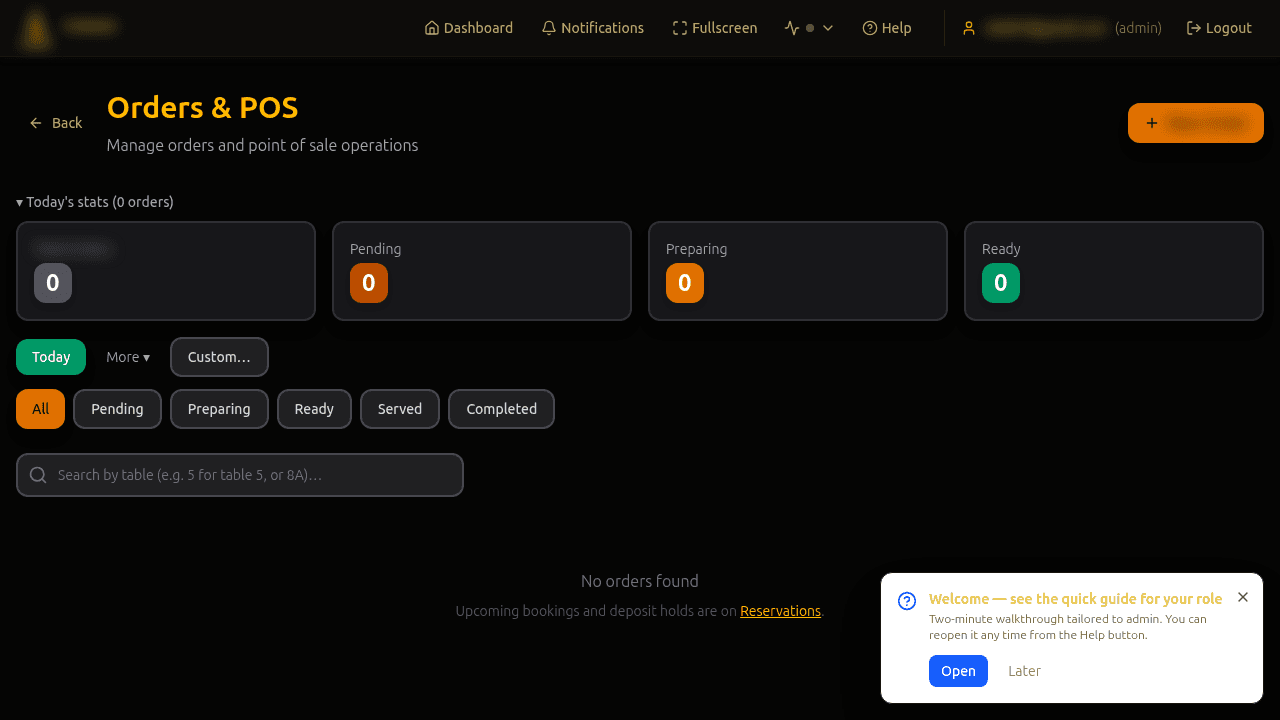Filter orders by Preparing status
Image resolution: width=1280 pixels, height=720 pixels.
(219, 409)
